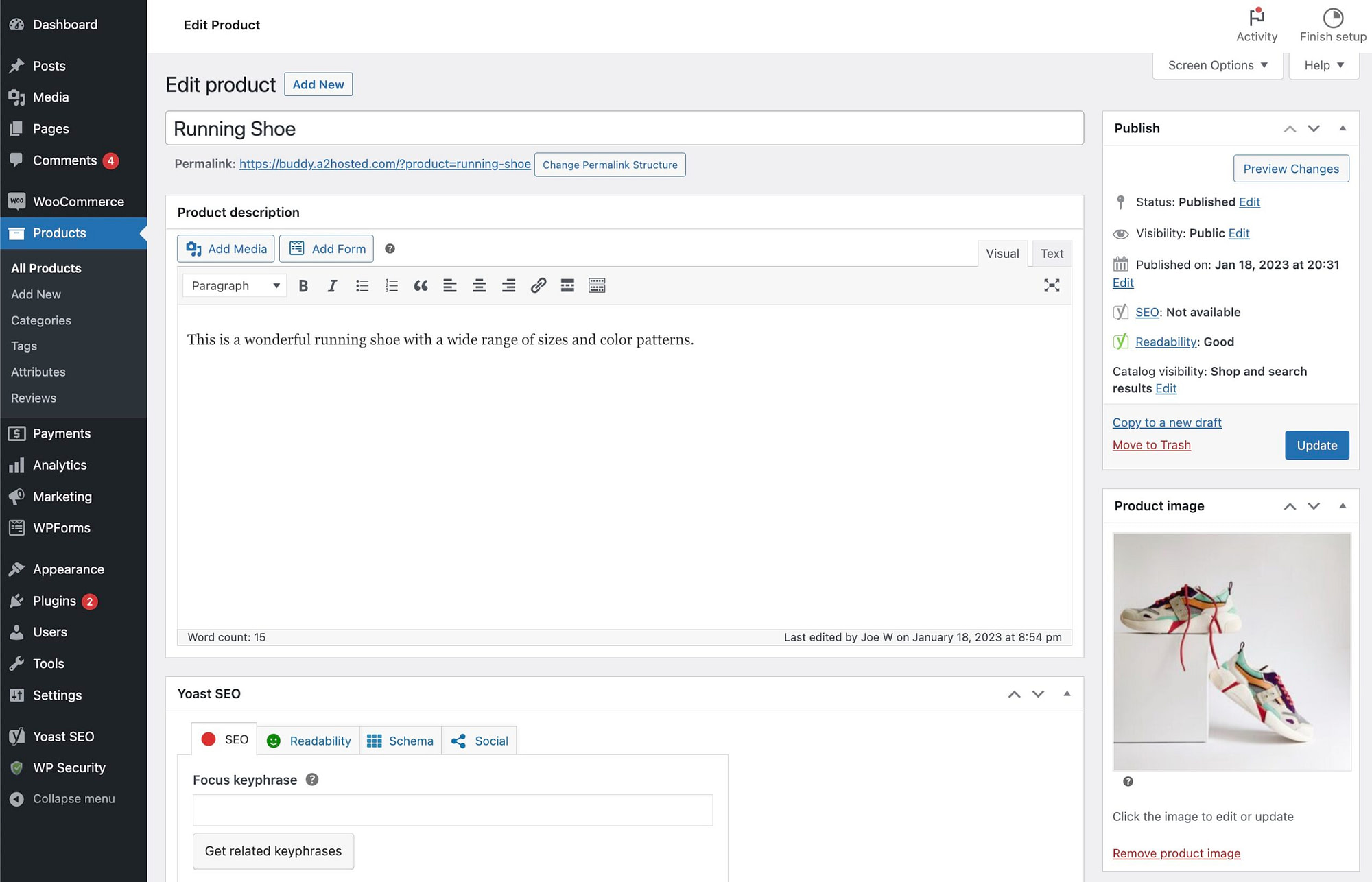Expand the Paragraph format dropdown
Screen dimensions: 1372x882
233,286
